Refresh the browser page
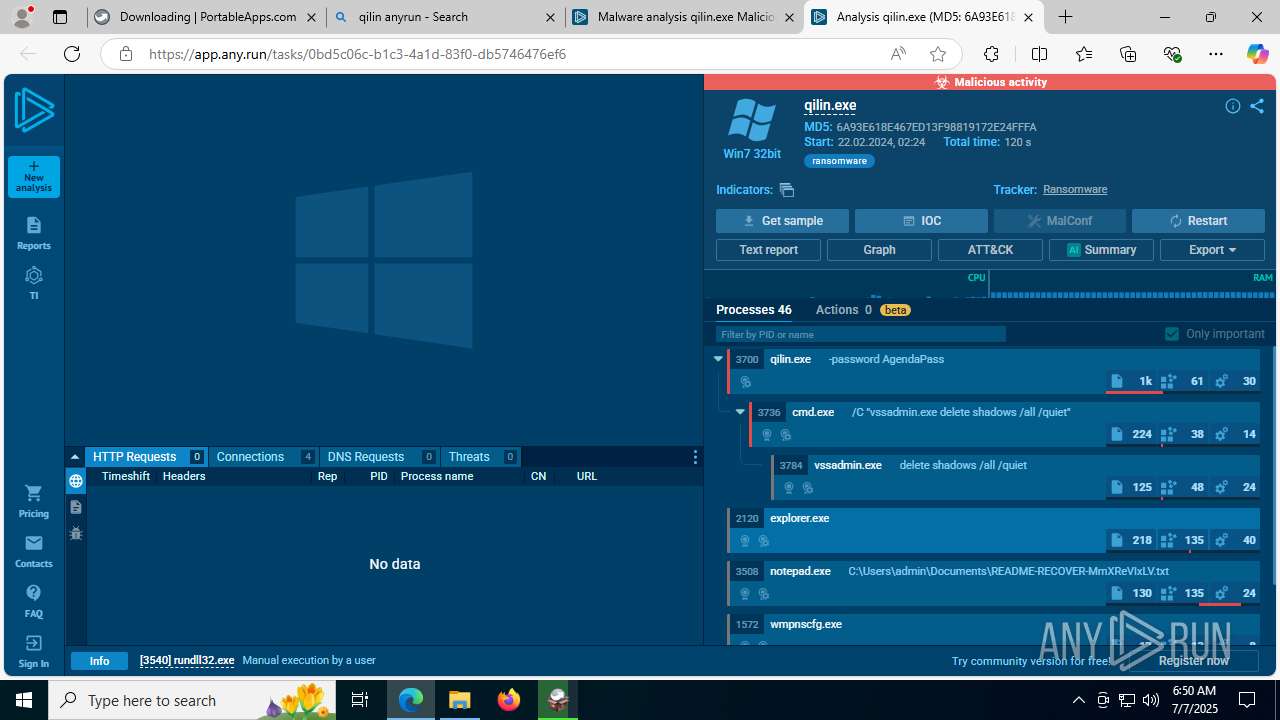Screen dimensions: 1280x720 [x=72, y=54]
